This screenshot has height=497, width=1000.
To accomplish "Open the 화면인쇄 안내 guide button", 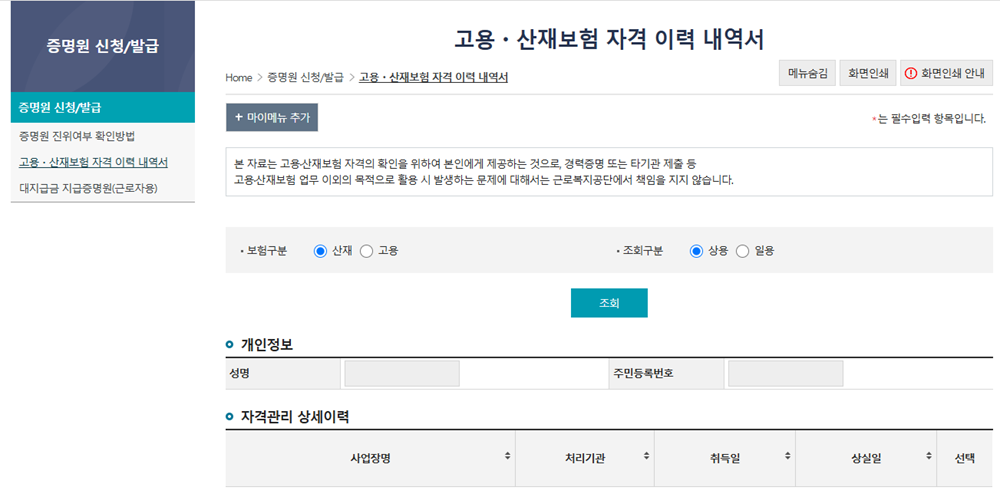I will pos(946,73).
